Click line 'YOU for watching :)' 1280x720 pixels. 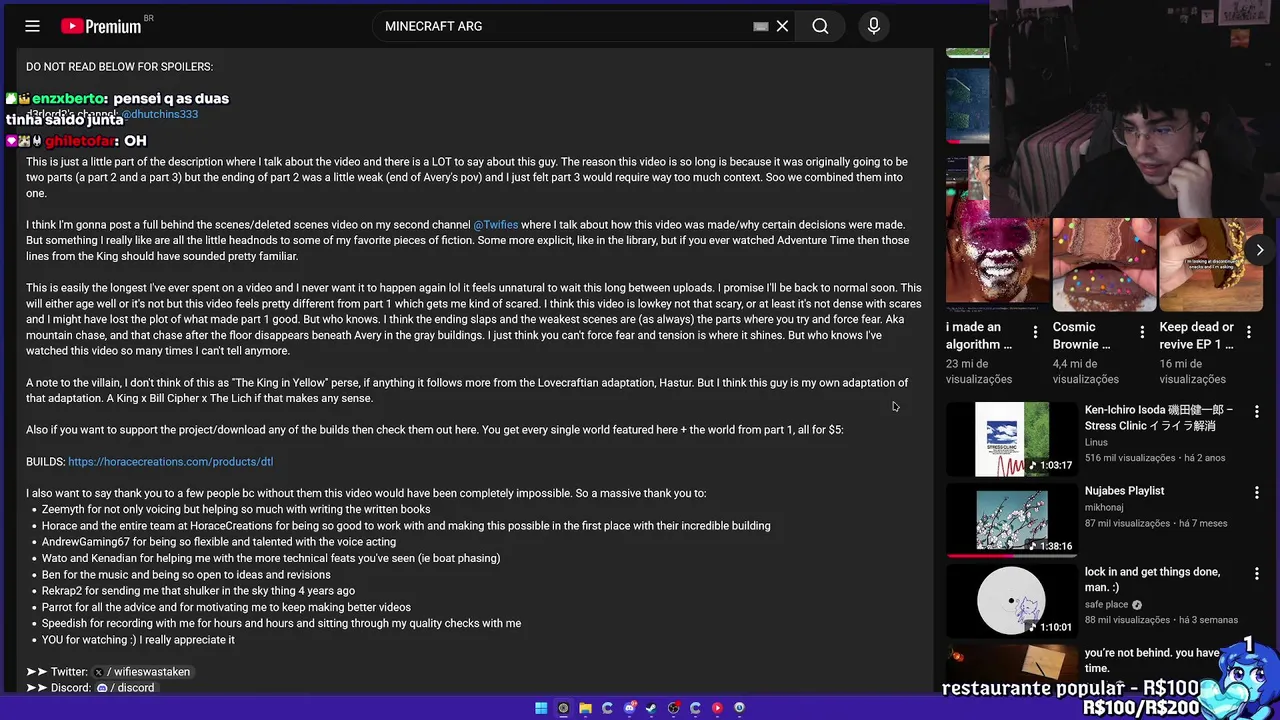138,640
